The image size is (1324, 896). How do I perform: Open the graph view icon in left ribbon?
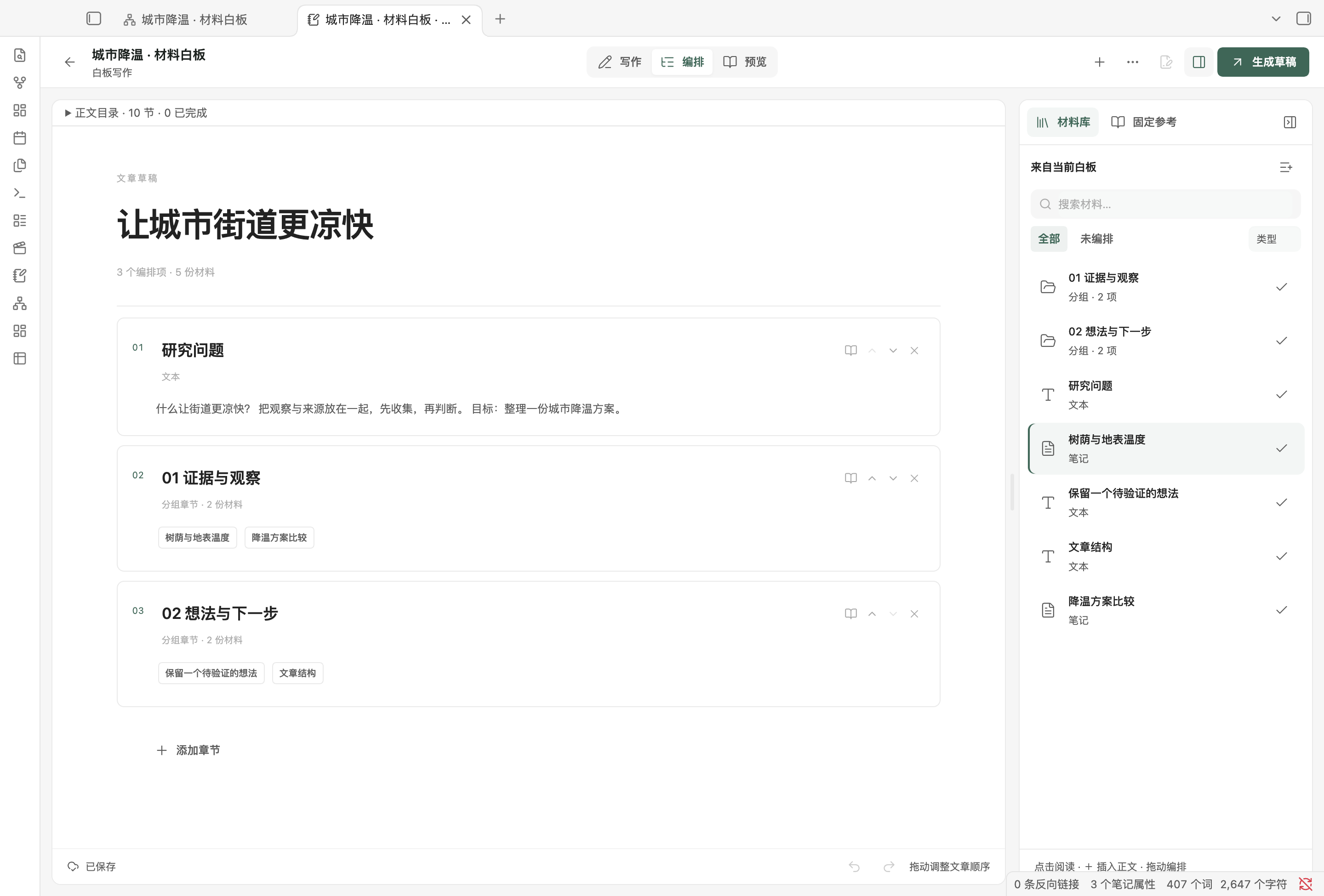tap(20, 83)
